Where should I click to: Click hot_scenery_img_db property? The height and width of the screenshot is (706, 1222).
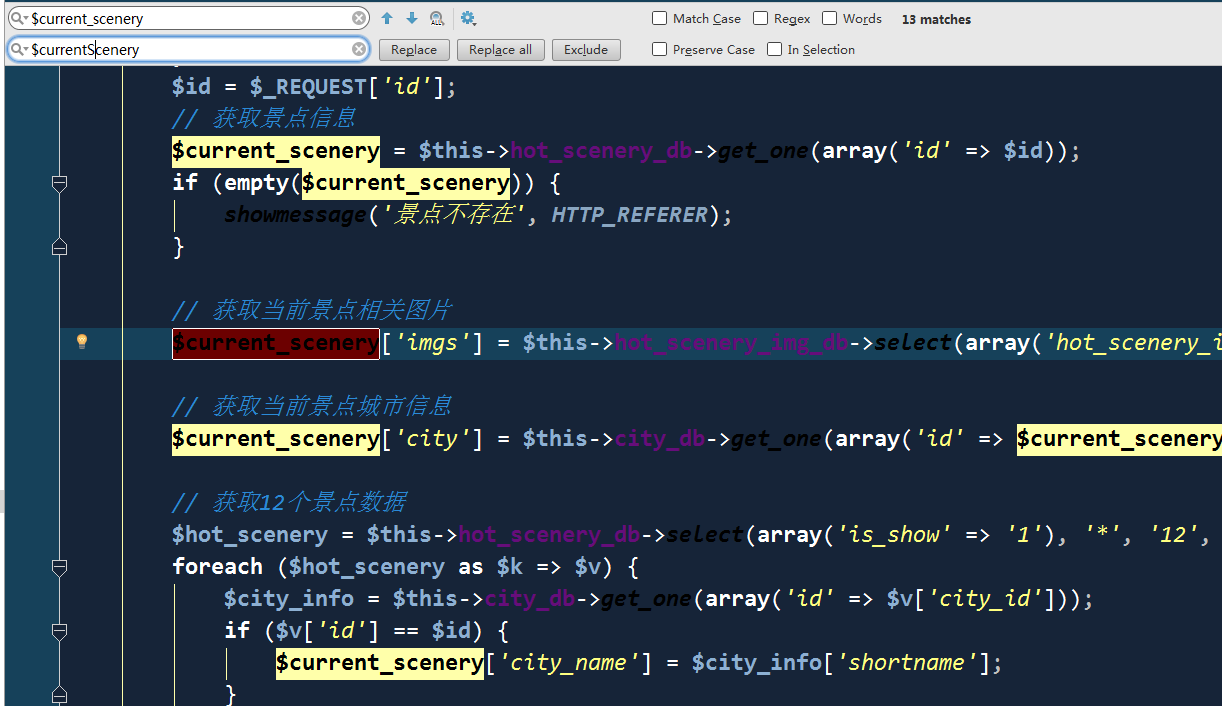[732, 343]
